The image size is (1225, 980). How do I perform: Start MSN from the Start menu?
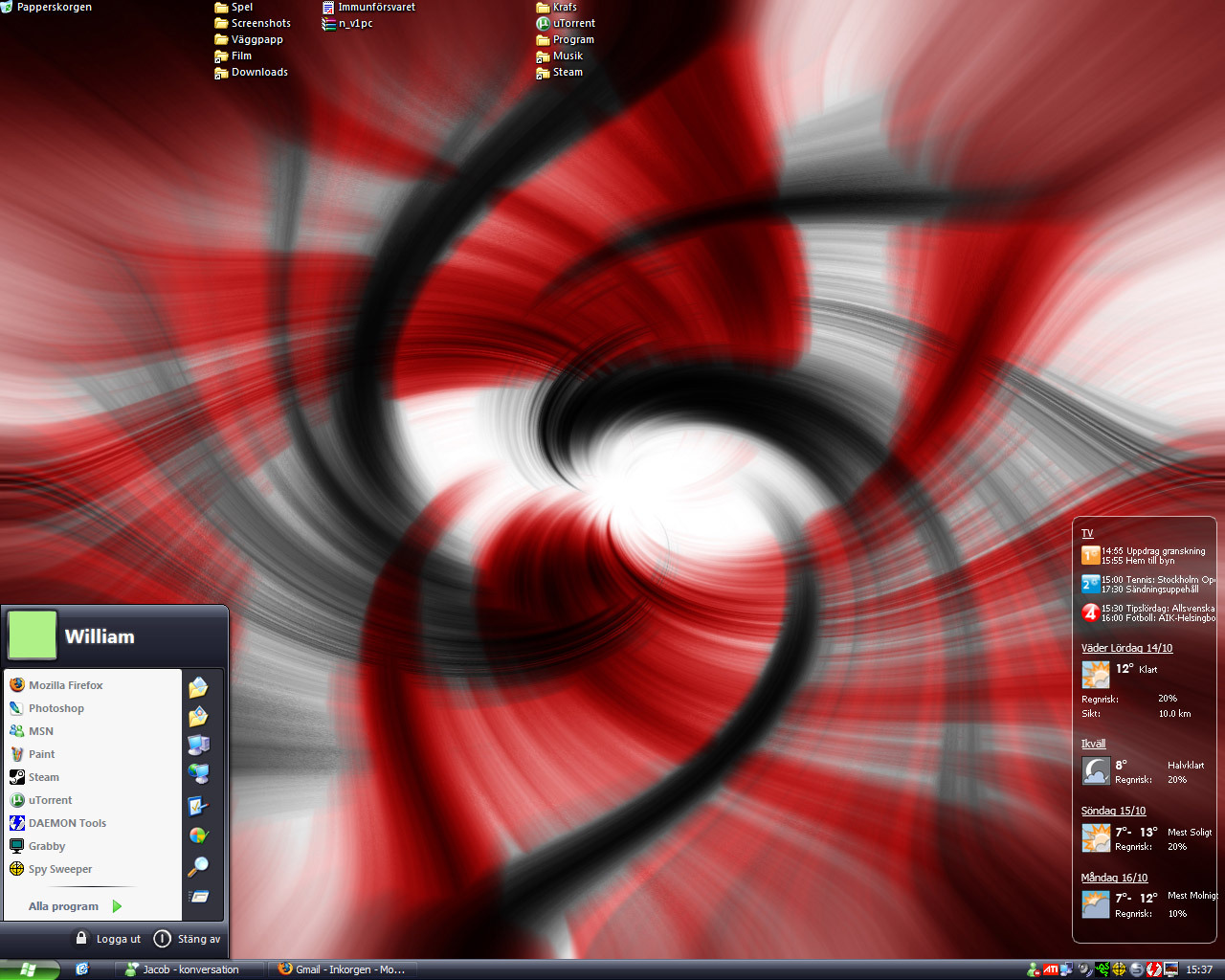(93, 731)
